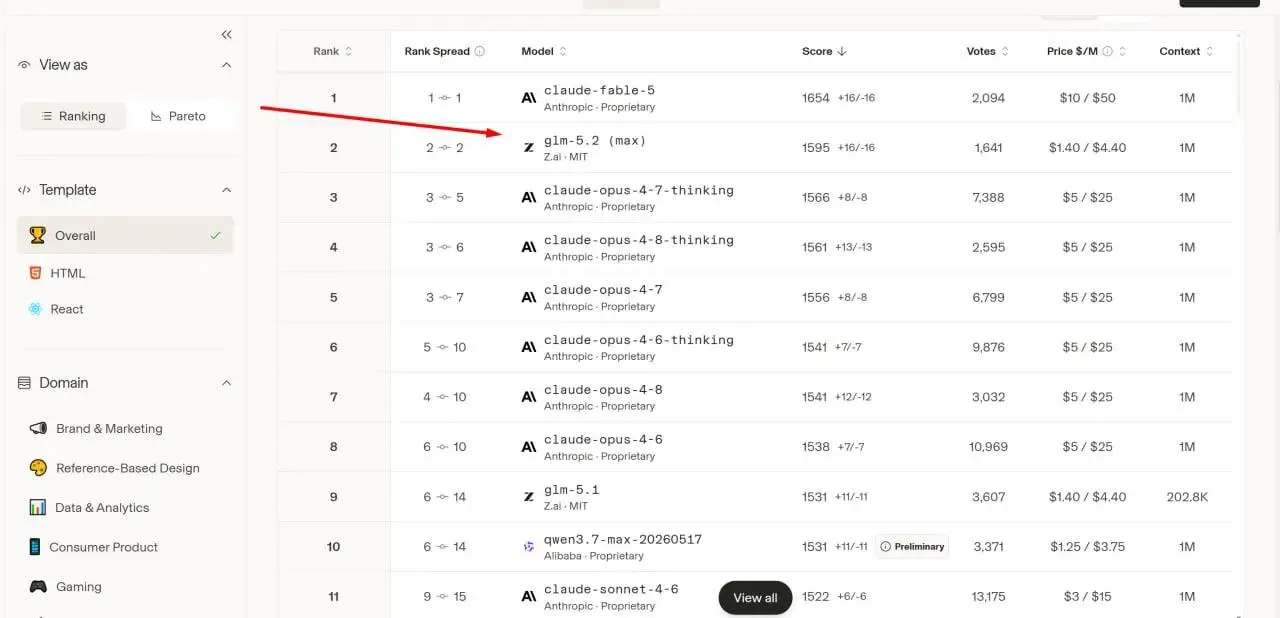Image resolution: width=1280 pixels, height=618 pixels.
Task: Open claude-opus-4-8-thinking model entry
Action: pos(639,240)
